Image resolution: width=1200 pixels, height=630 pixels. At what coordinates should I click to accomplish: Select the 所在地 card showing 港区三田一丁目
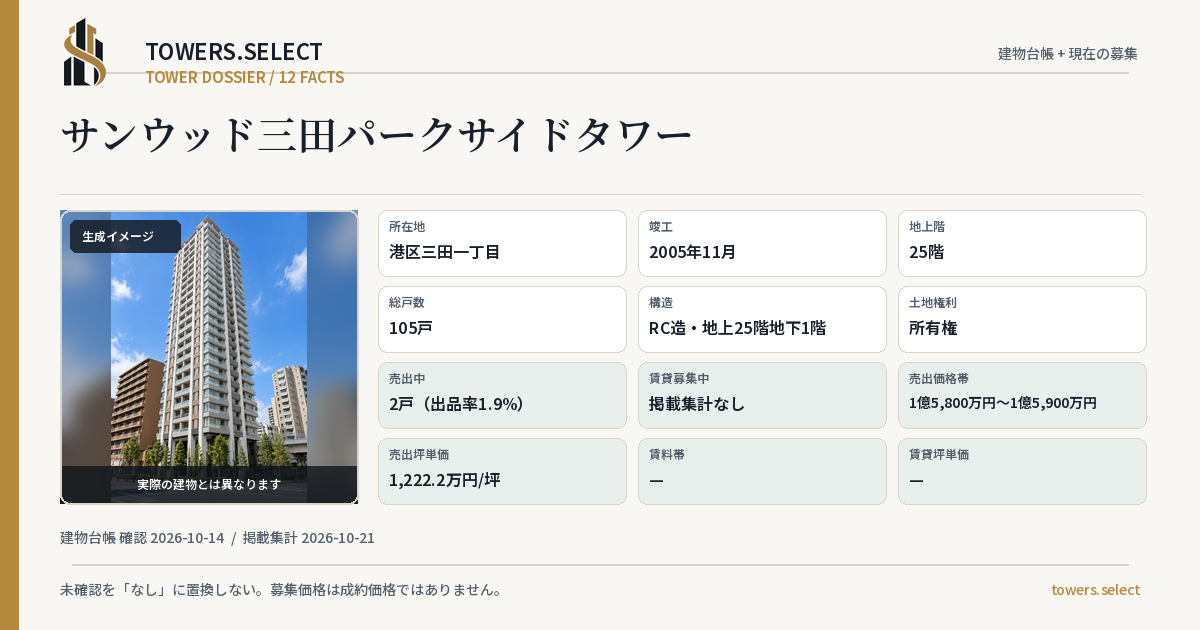[x=502, y=243]
